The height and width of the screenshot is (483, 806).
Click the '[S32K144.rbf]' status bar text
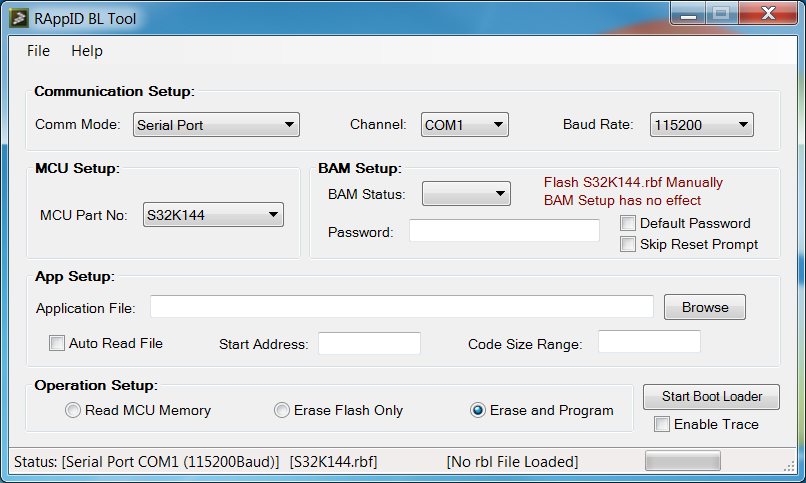[x=334, y=462]
